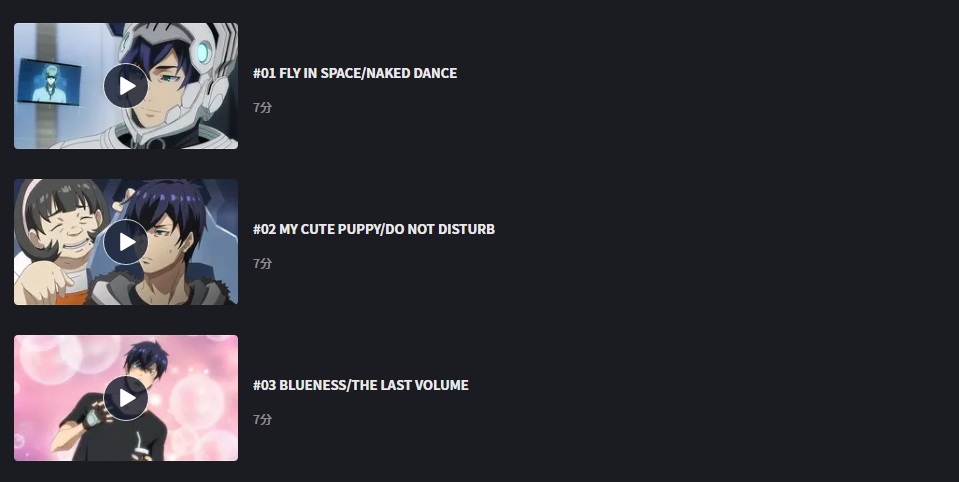959x482 pixels.
Task: Open the FLY IN SPACE/NAKED DANCE title
Action: [355, 73]
